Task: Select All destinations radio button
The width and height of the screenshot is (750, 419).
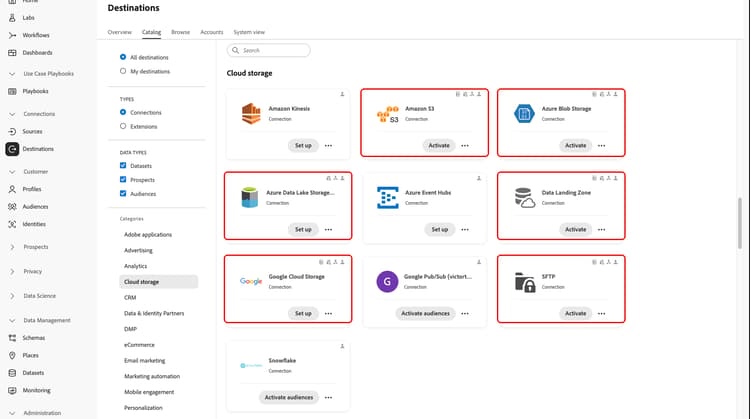Action: tap(123, 57)
